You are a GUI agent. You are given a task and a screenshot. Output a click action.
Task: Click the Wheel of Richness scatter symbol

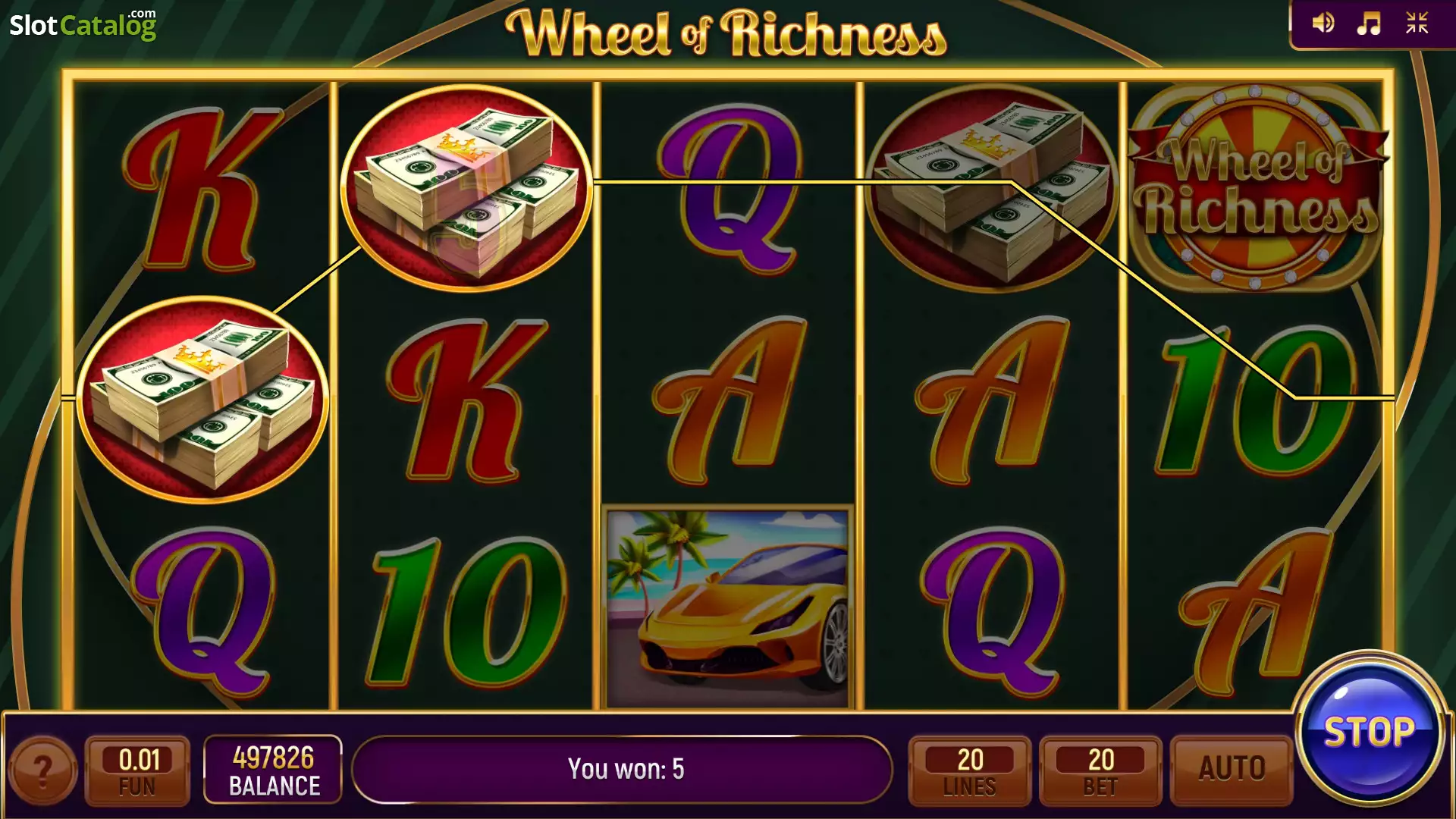pos(1256,187)
